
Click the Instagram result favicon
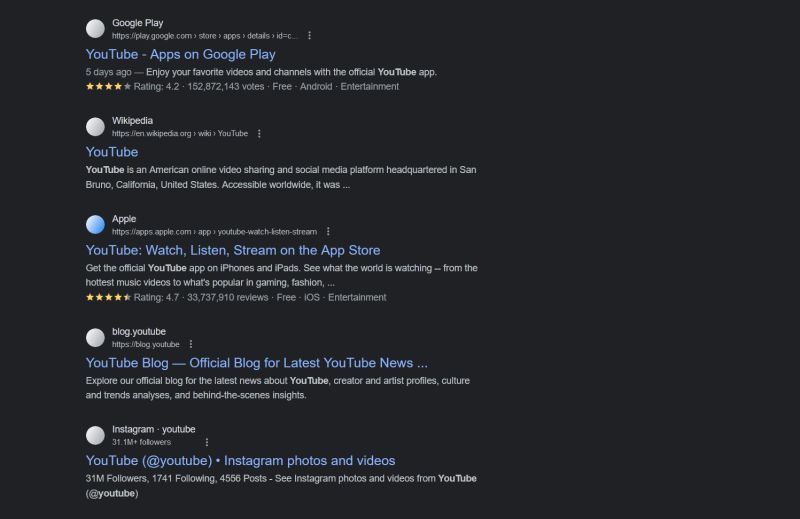[95, 435]
